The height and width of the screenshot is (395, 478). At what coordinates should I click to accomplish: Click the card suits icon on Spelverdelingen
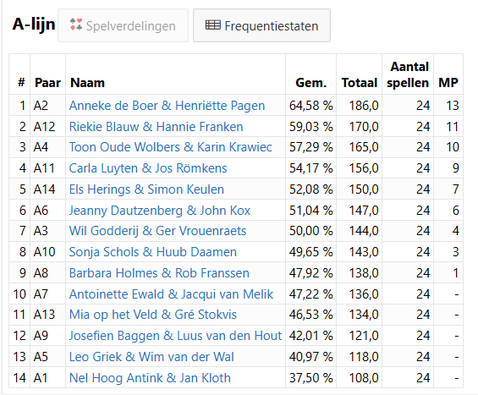pos(76,25)
